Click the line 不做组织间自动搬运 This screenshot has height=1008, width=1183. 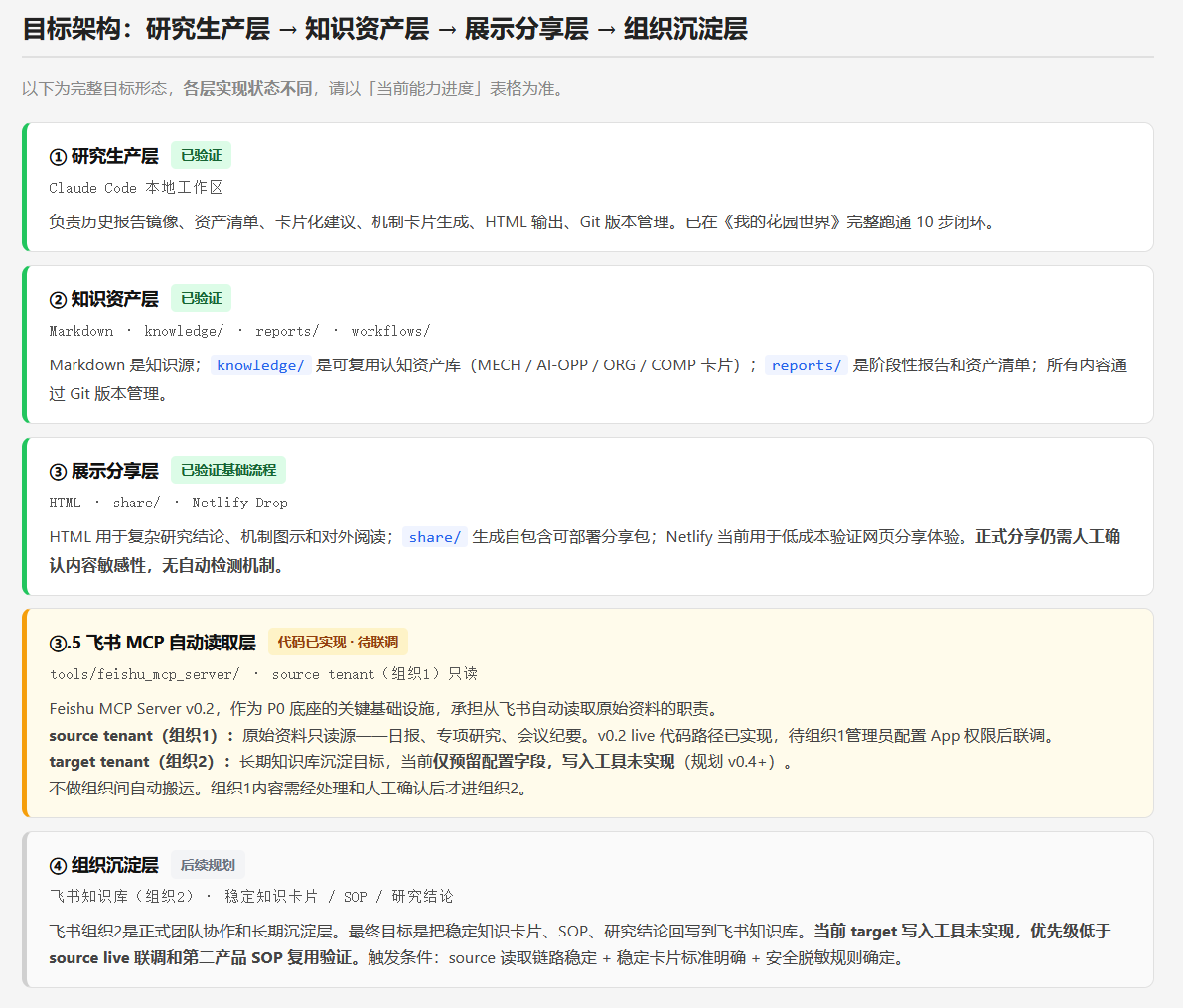pyautogui.click(x=290, y=789)
